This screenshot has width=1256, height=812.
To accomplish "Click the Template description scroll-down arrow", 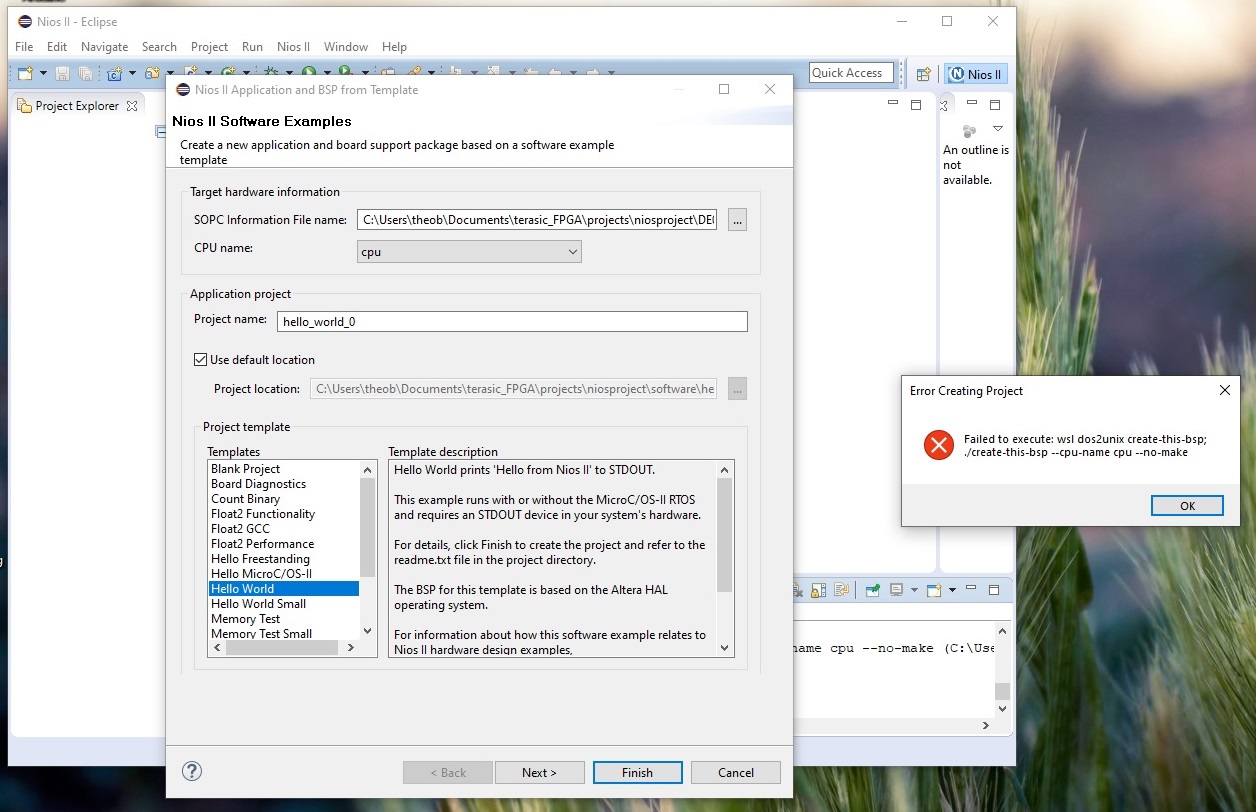I will [x=725, y=648].
